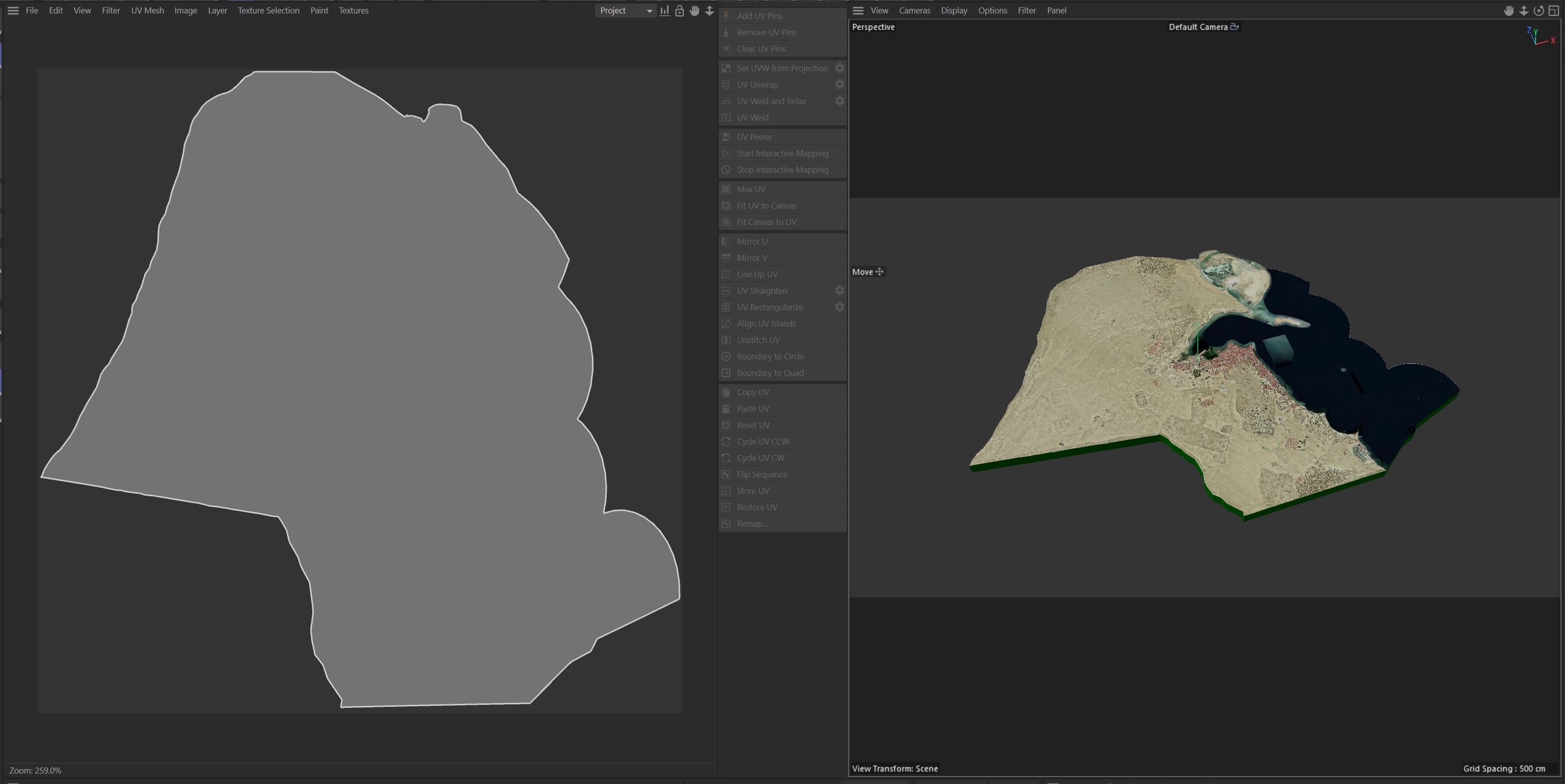Open UV Unwrap settings gear
1565x784 pixels.
[839, 85]
